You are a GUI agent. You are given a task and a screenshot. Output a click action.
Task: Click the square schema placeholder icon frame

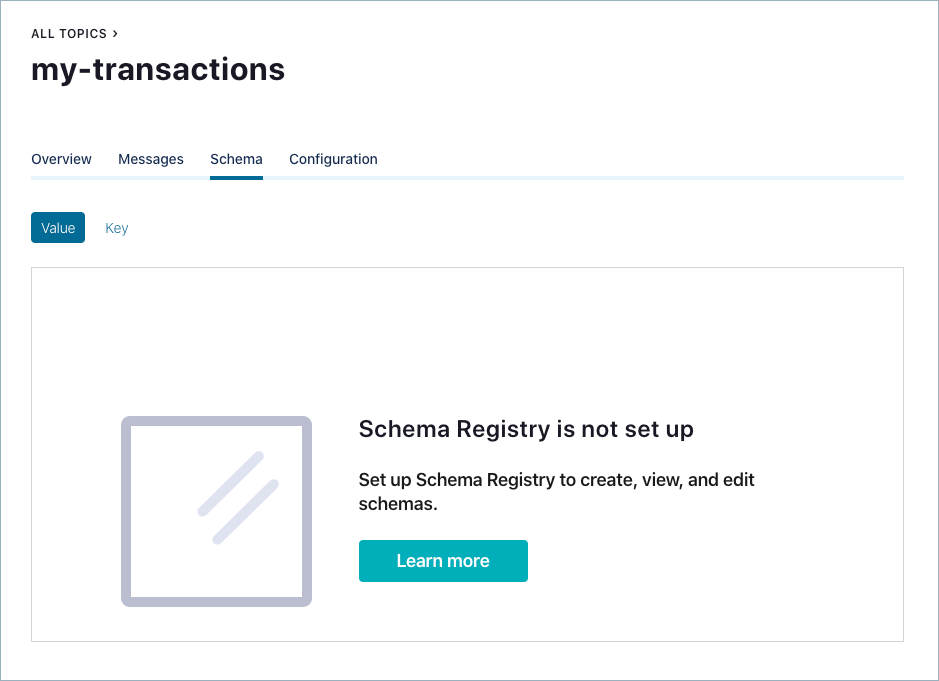pos(126,511)
